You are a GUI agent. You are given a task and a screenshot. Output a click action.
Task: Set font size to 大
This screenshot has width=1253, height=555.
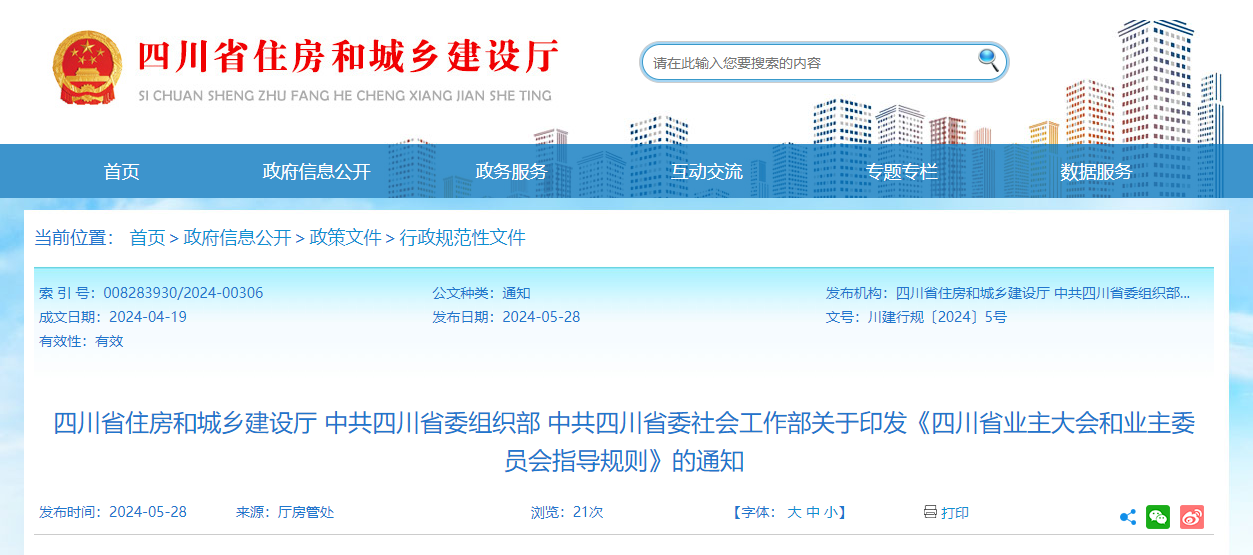[x=794, y=512]
